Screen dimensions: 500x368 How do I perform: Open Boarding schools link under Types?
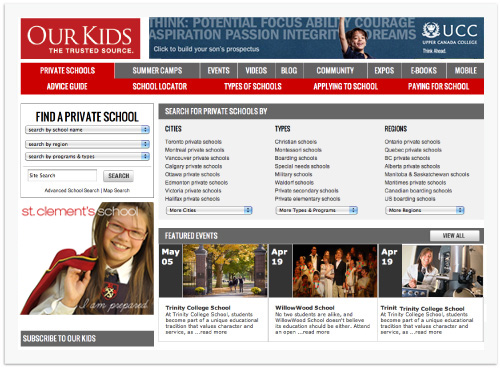(296, 158)
